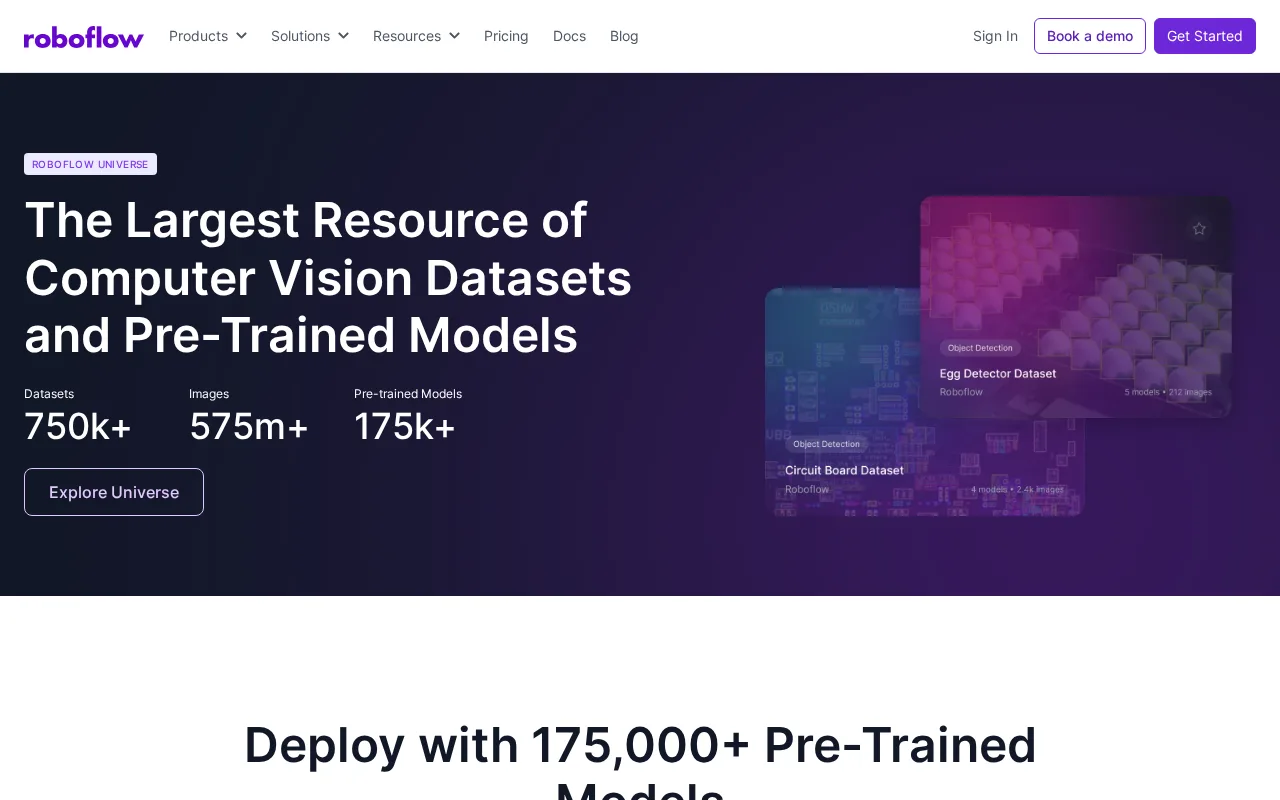The image size is (1280, 800).
Task: Go to the Pricing page
Action: (x=506, y=36)
